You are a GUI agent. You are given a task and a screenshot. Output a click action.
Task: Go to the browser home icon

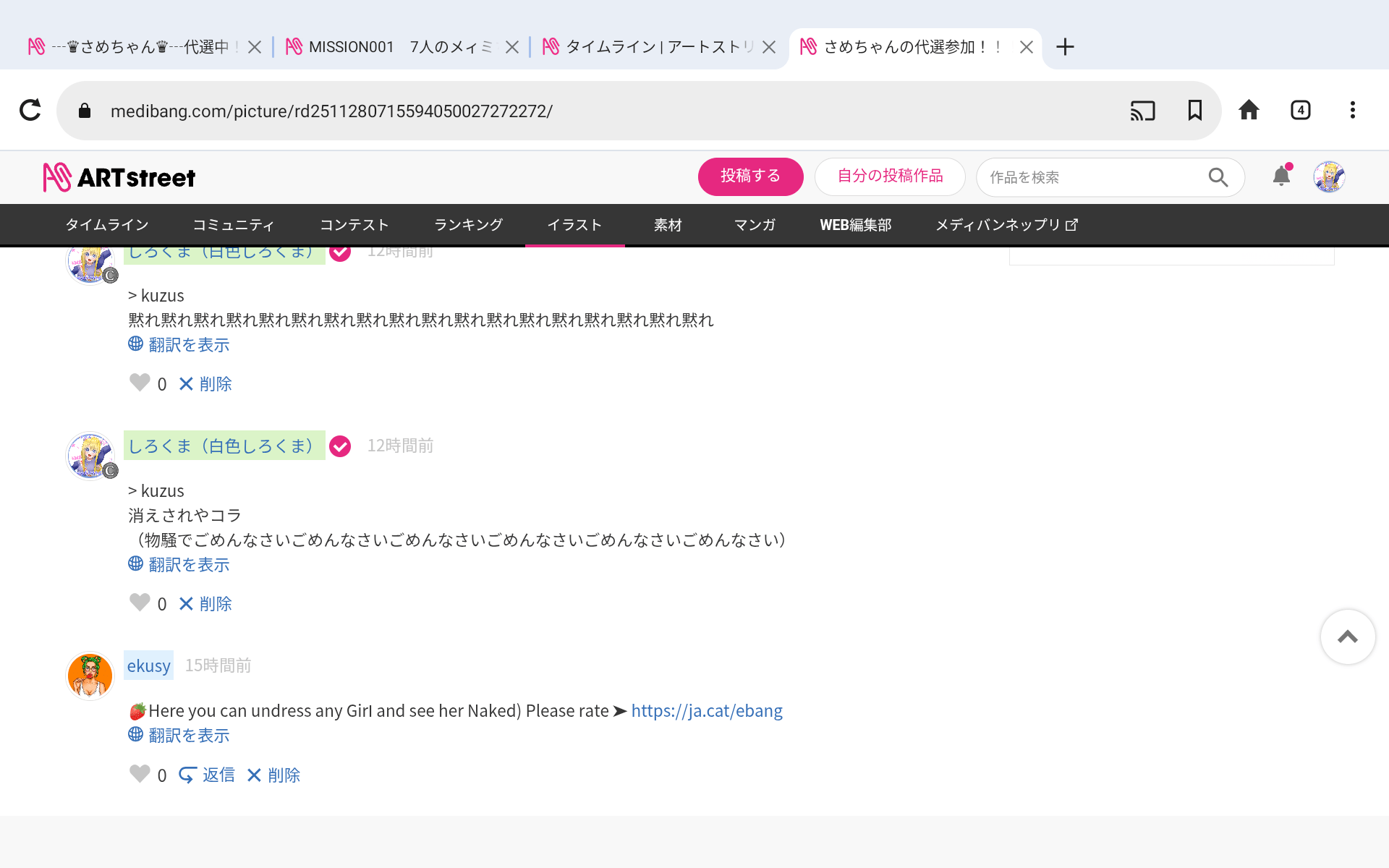click(1249, 110)
